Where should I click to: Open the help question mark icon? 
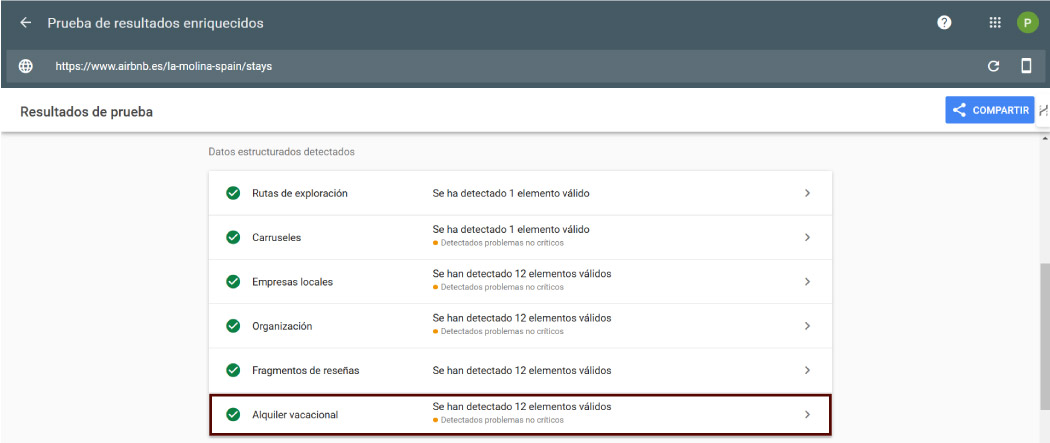(x=944, y=23)
